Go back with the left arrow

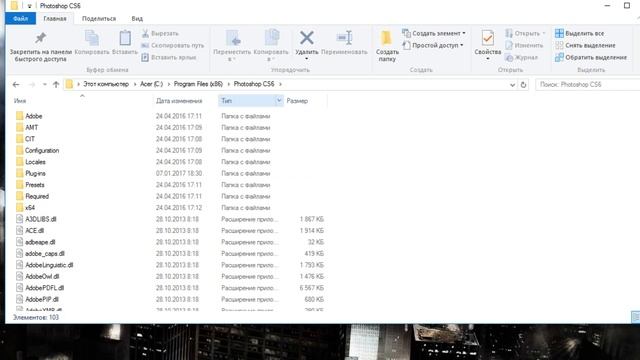tap(16, 84)
